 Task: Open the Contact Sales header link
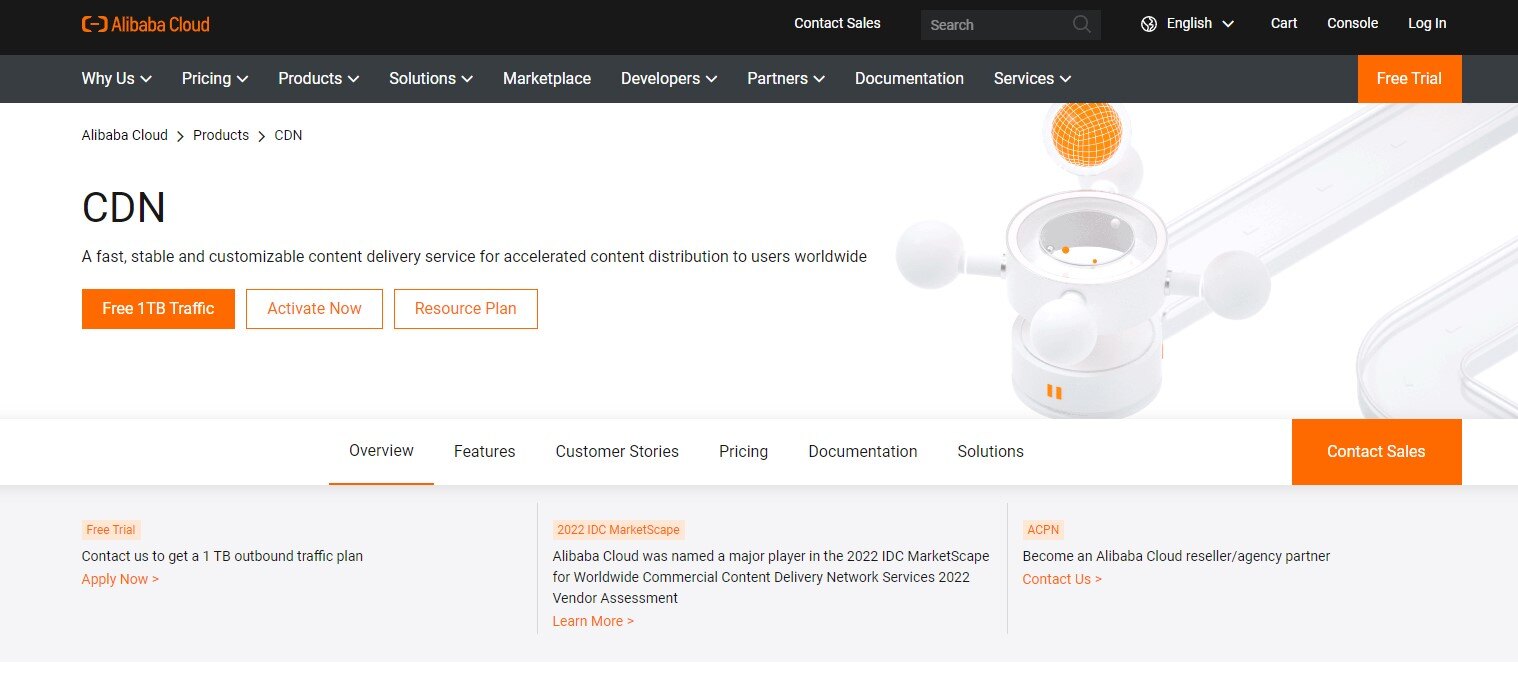(x=837, y=23)
